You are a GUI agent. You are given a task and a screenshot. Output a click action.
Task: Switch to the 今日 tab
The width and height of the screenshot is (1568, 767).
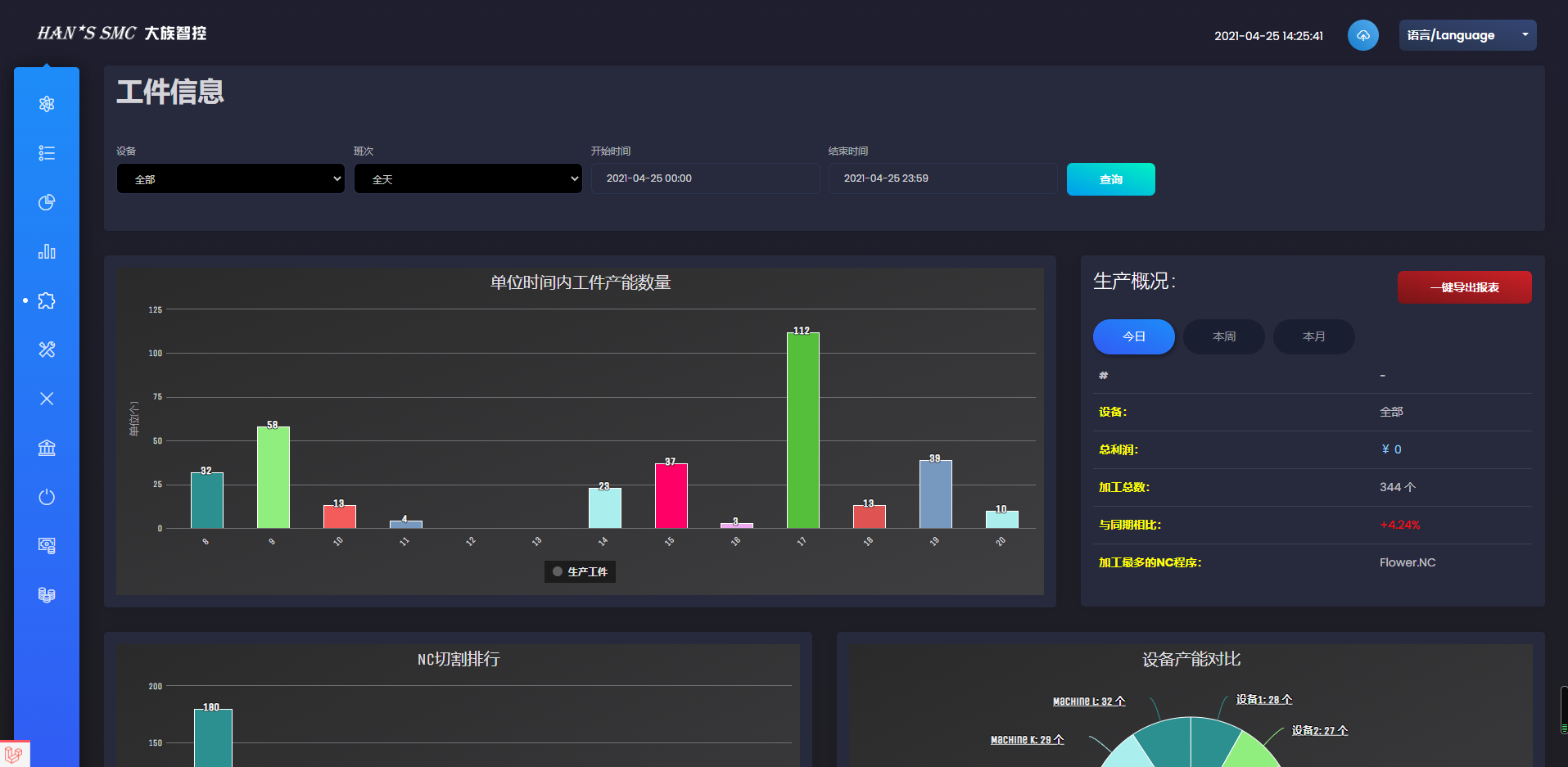[x=1133, y=336]
